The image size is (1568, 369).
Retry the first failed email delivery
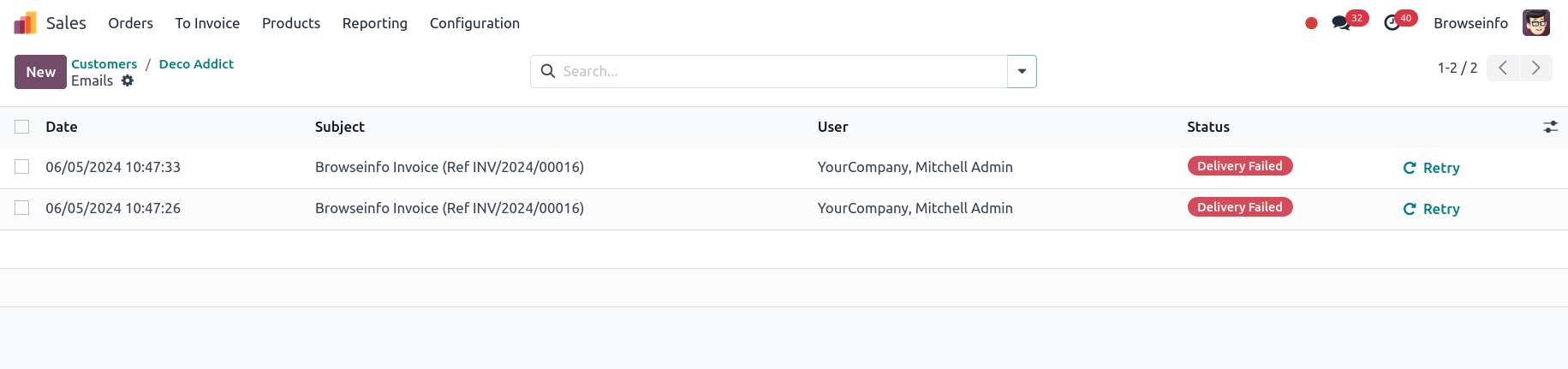pyautogui.click(x=1431, y=168)
